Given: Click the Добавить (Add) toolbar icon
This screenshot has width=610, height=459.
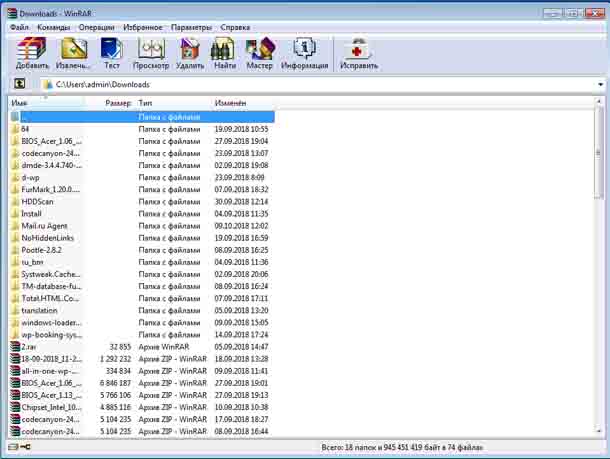Looking at the screenshot, I should pyautogui.click(x=32, y=53).
